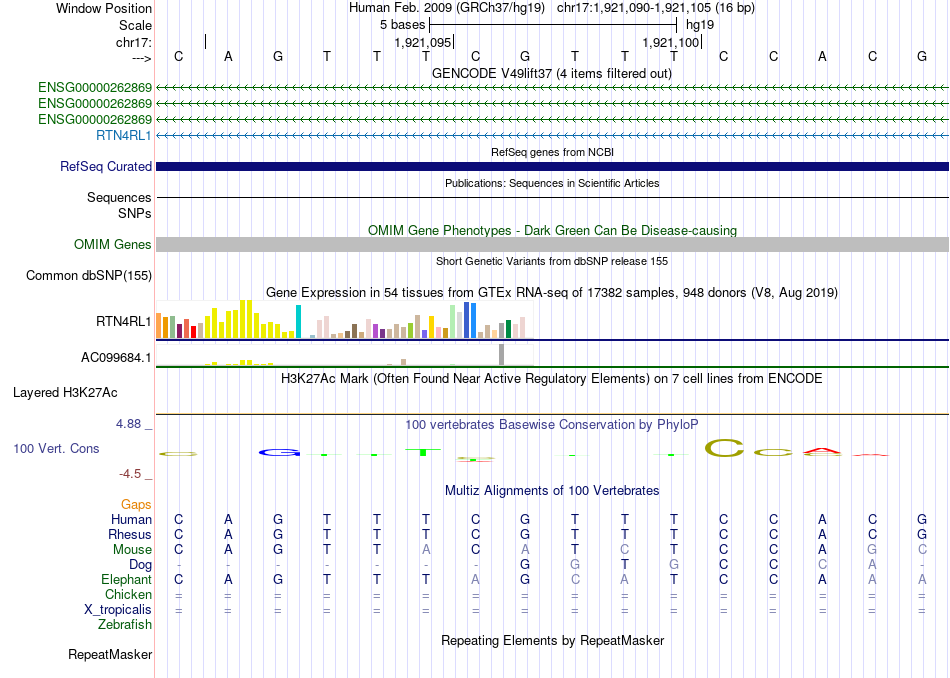The height and width of the screenshot is (678, 950).
Task: Click the gray OMIM Genes bar
Action: (x=552, y=244)
